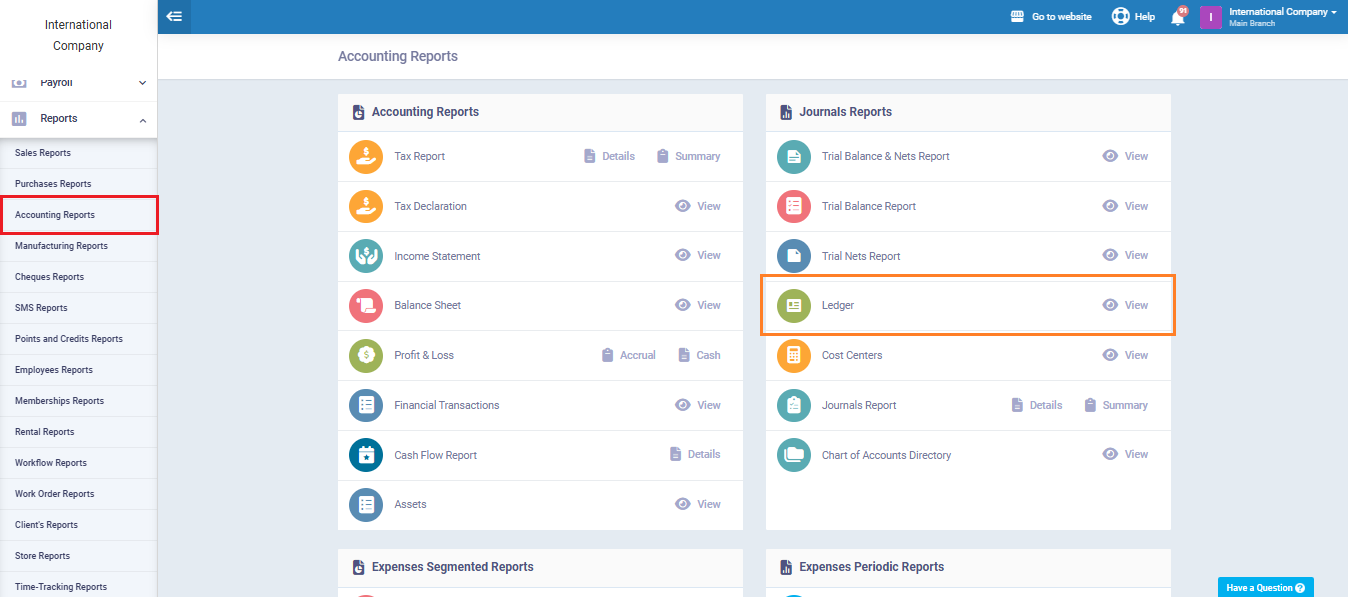The image size is (1348, 597).
Task: Click the Balance Sheet round icon
Action: pyautogui.click(x=366, y=306)
